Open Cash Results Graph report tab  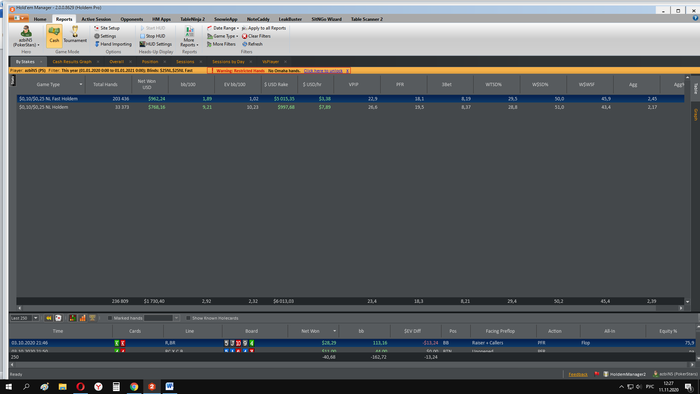pyautogui.click(x=71, y=62)
